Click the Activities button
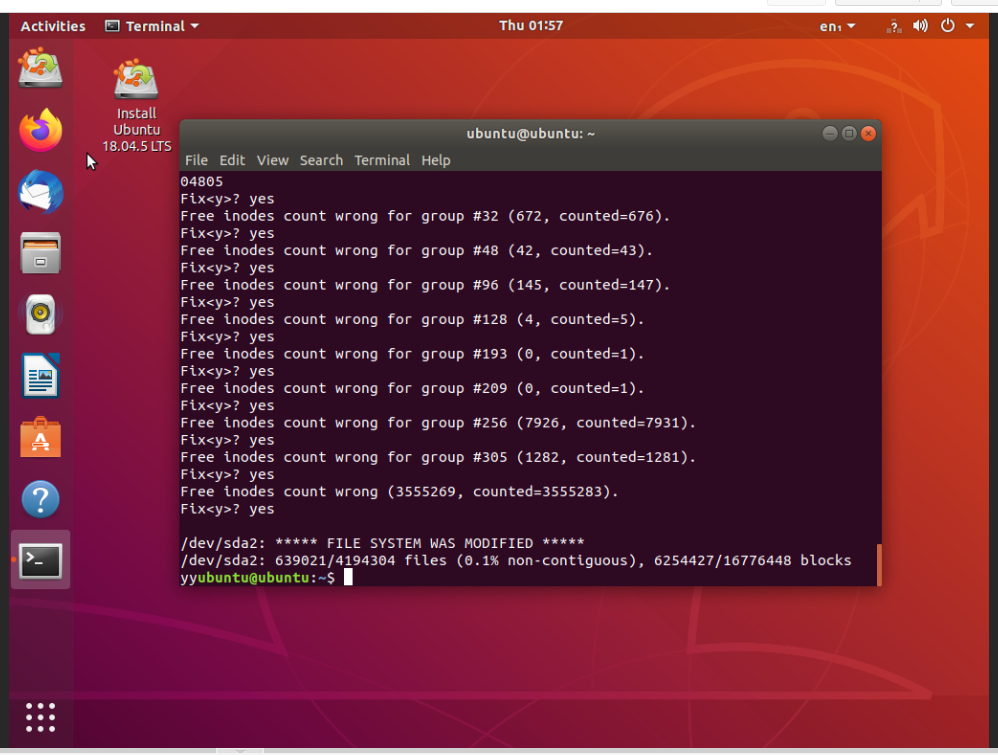998x755 pixels. point(53,26)
